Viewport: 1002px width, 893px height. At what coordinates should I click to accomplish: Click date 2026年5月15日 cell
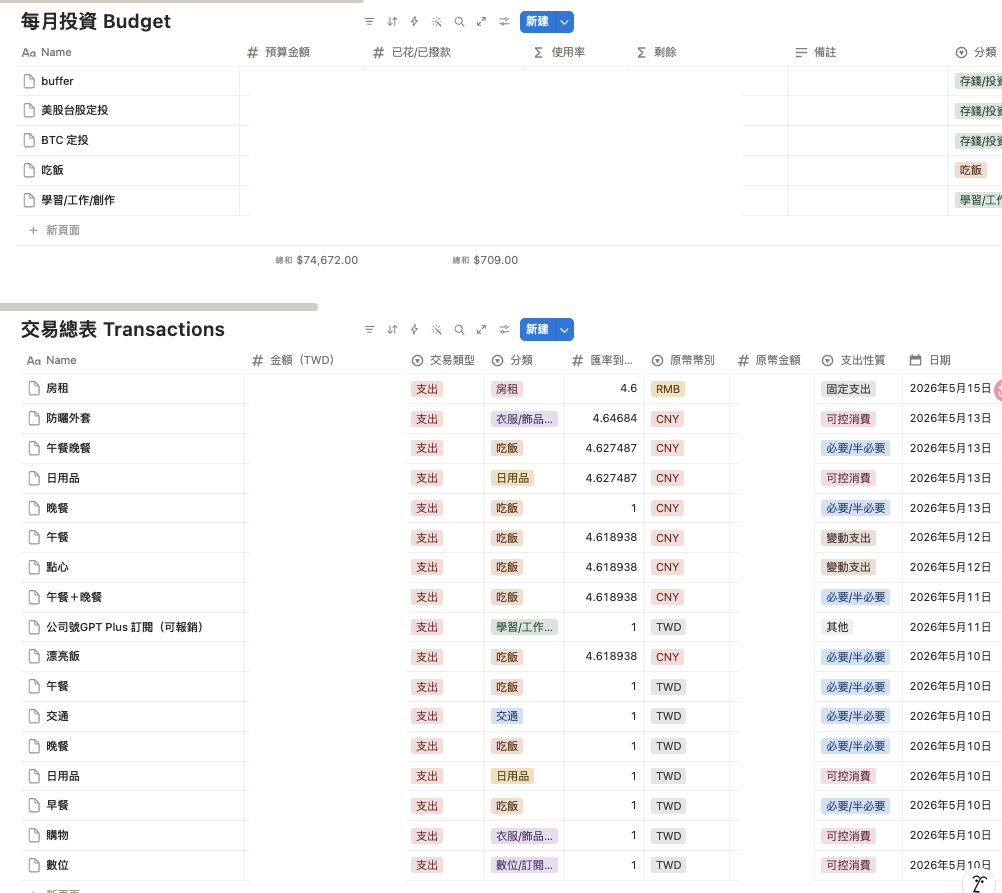pyautogui.click(x=950, y=389)
